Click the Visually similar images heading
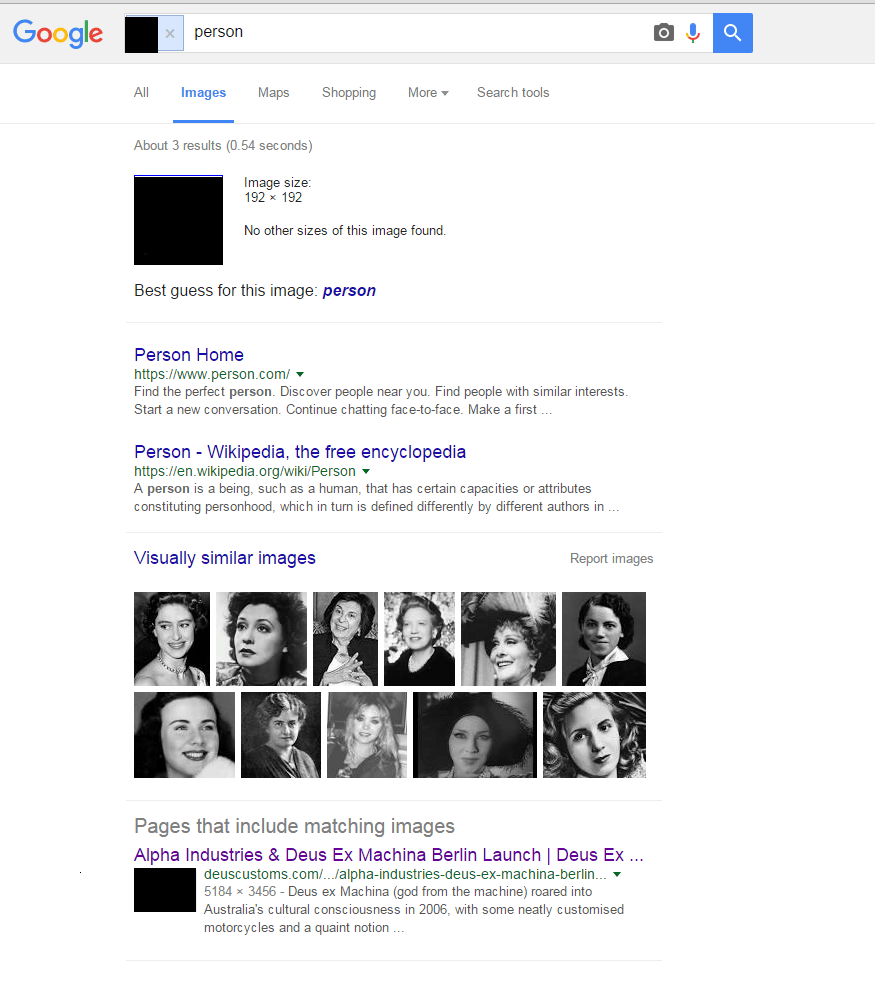Viewport: 875px width, 1002px height. (225, 558)
